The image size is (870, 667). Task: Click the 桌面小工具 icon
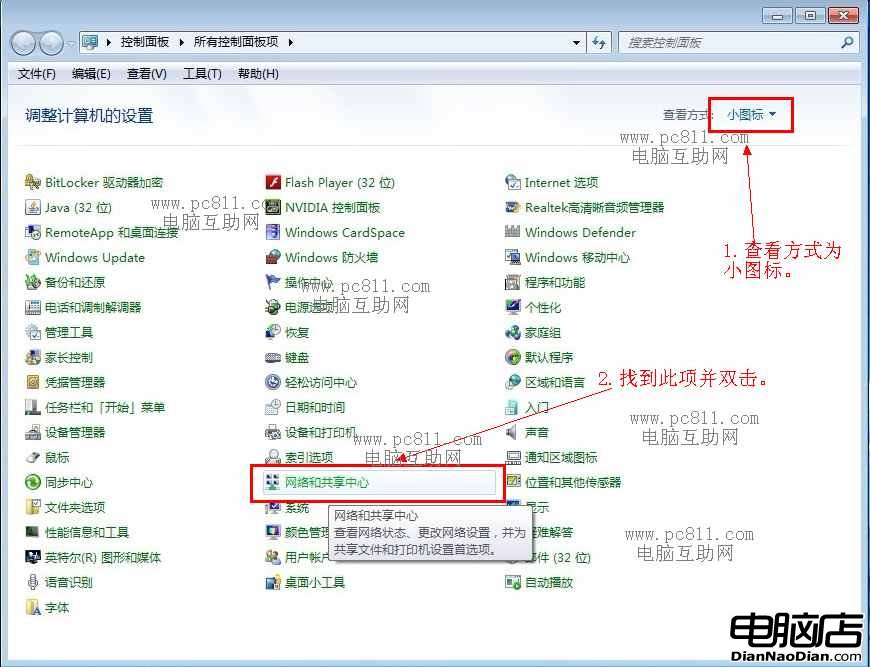[x=273, y=582]
